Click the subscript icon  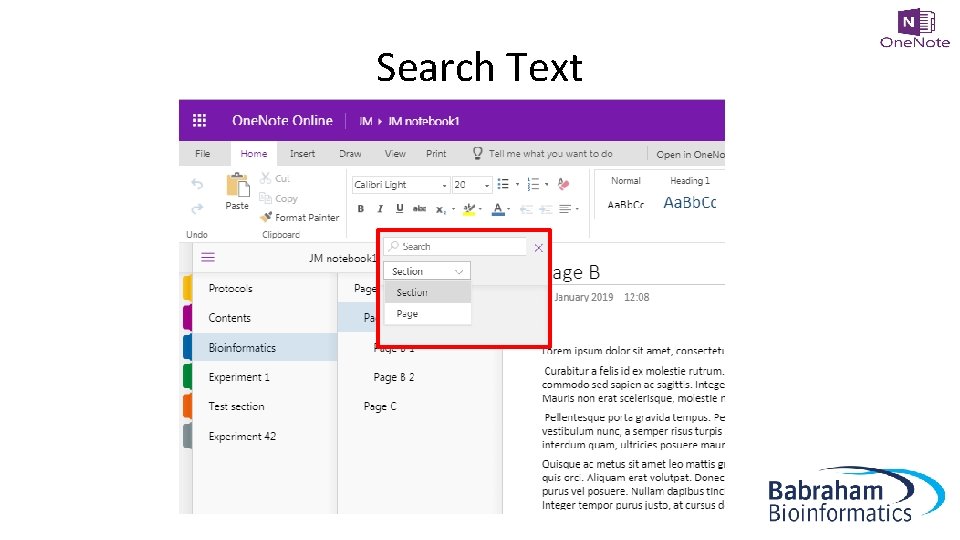(441, 209)
